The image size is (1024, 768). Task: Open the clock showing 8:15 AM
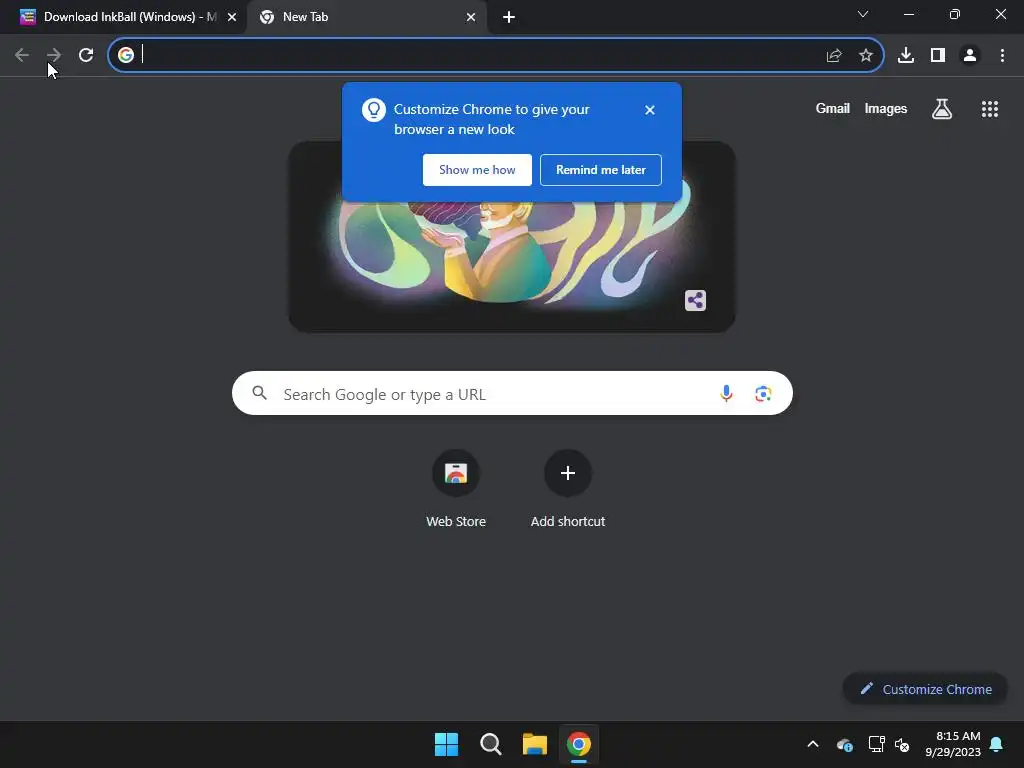pyautogui.click(x=953, y=744)
